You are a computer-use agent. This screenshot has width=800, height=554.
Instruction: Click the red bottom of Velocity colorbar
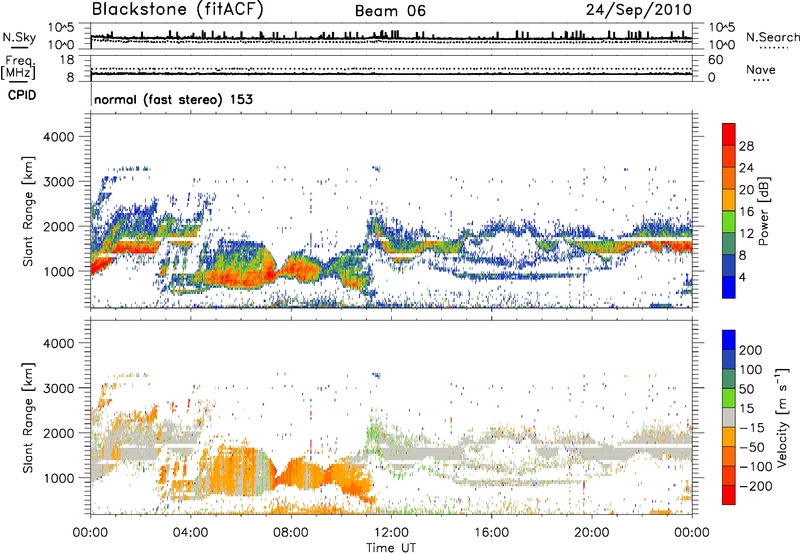click(x=729, y=495)
